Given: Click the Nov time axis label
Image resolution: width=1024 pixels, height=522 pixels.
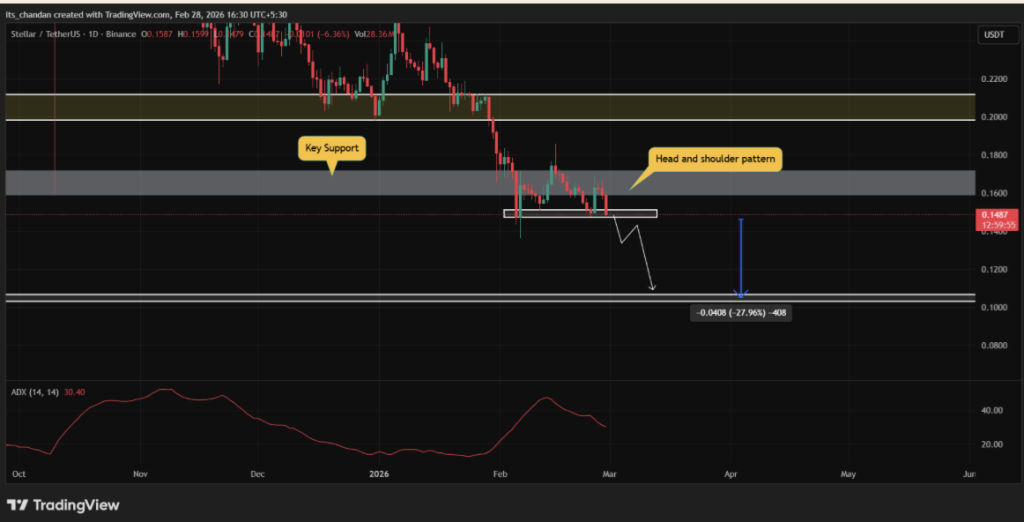Looking at the screenshot, I should (x=140, y=473).
